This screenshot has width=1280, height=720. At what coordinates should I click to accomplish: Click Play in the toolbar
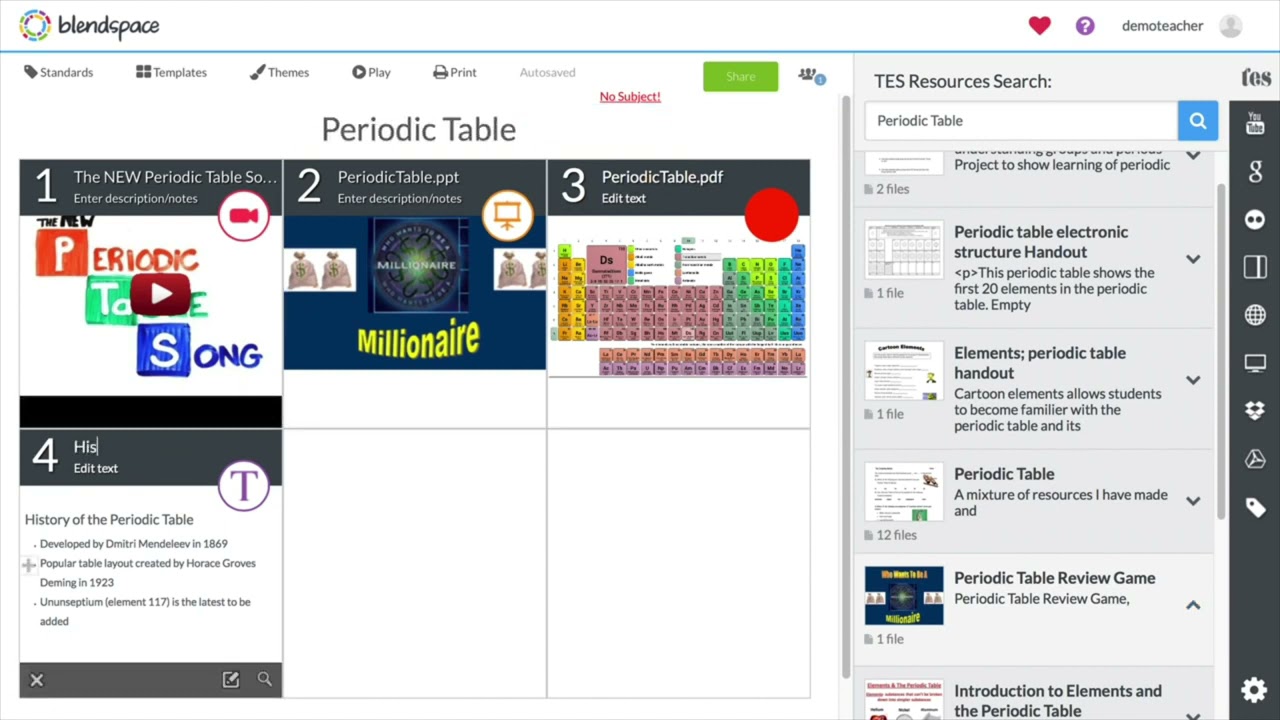pyautogui.click(x=371, y=72)
